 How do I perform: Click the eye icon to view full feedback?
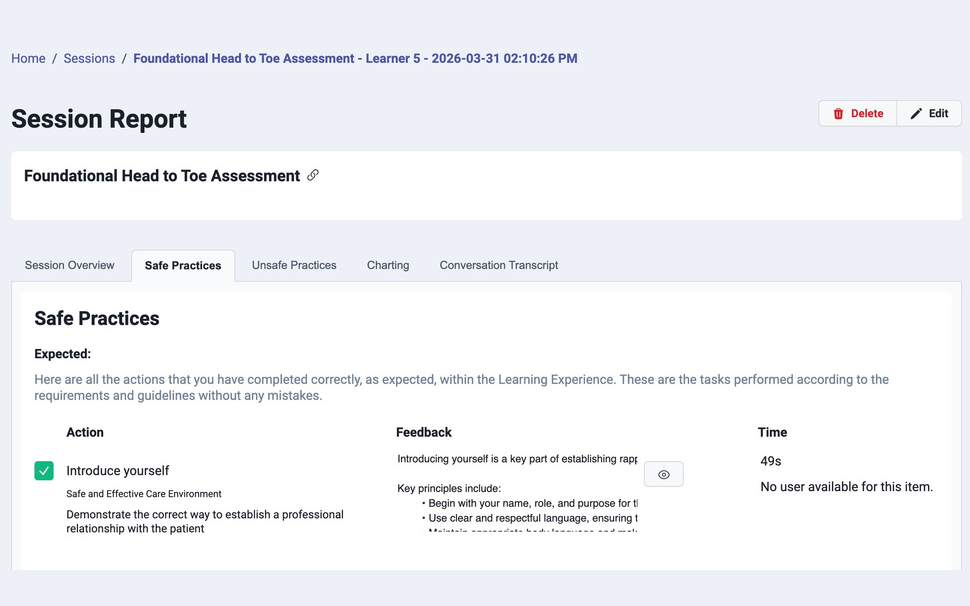point(664,474)
